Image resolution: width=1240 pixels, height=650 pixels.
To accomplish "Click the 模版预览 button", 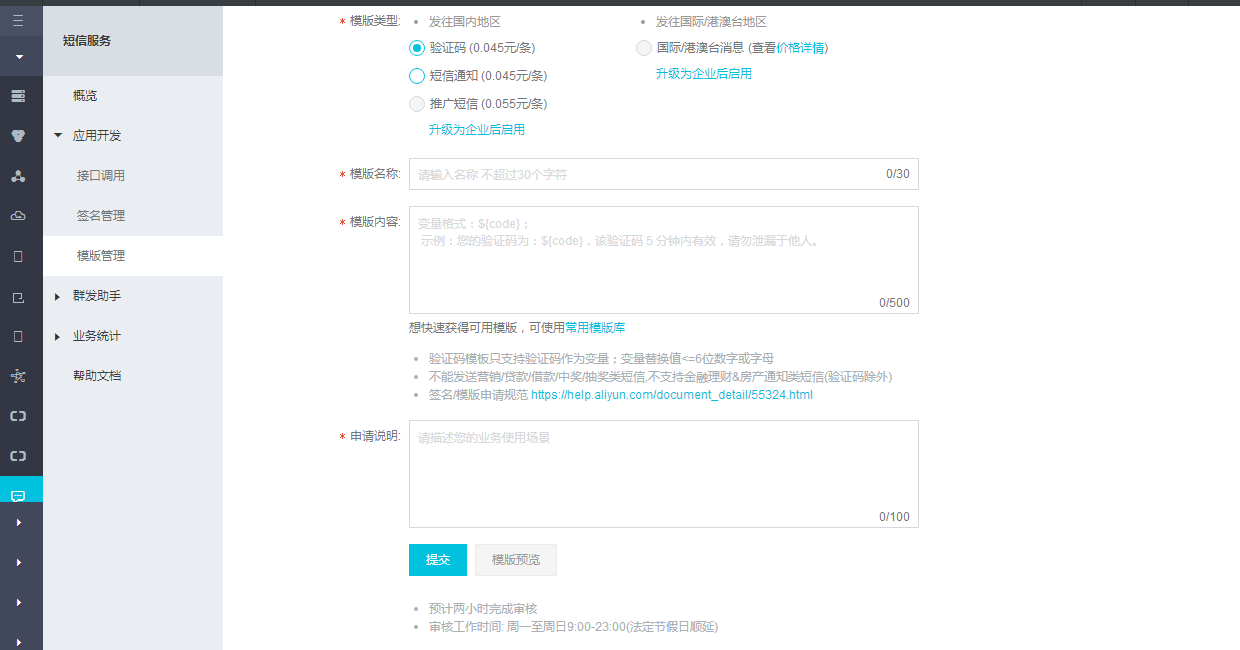I will [x=515, y=560].
